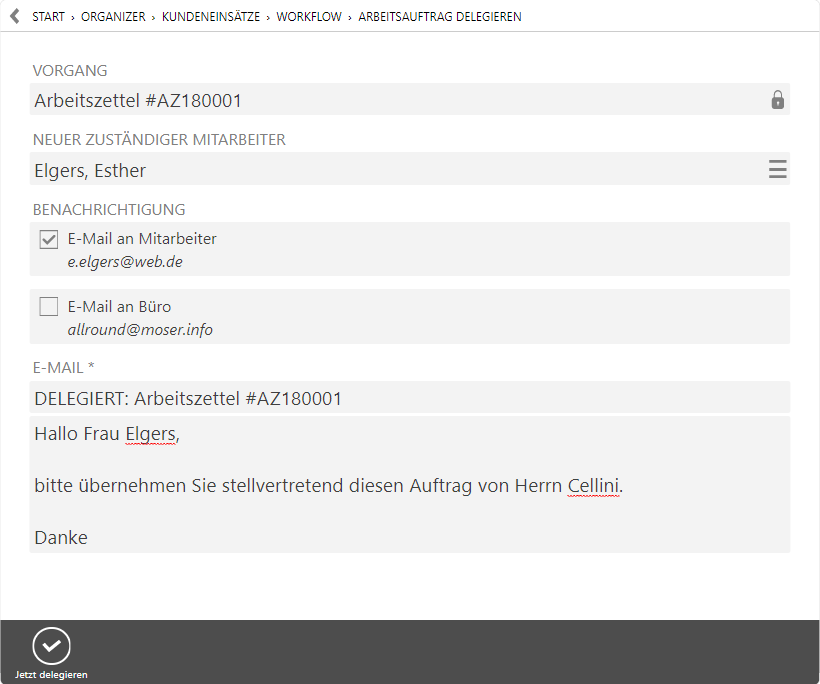820x684 pixels.
Task: Open the employee list via the hamburger icon
Action: click(777, 170)
